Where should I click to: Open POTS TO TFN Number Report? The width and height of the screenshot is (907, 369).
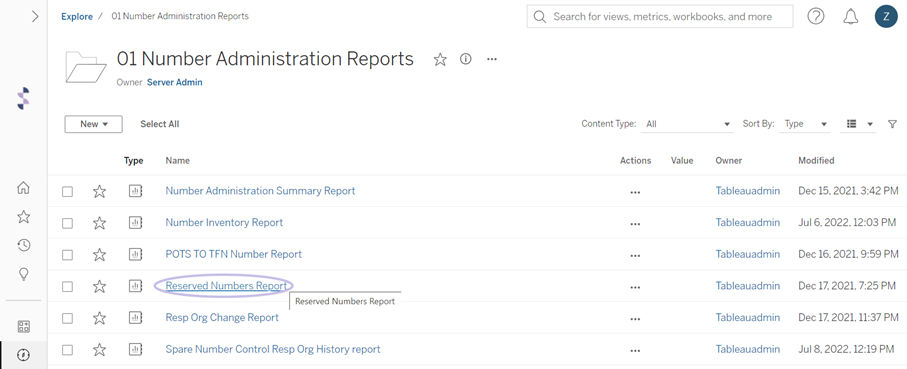(x=234, y=254)
